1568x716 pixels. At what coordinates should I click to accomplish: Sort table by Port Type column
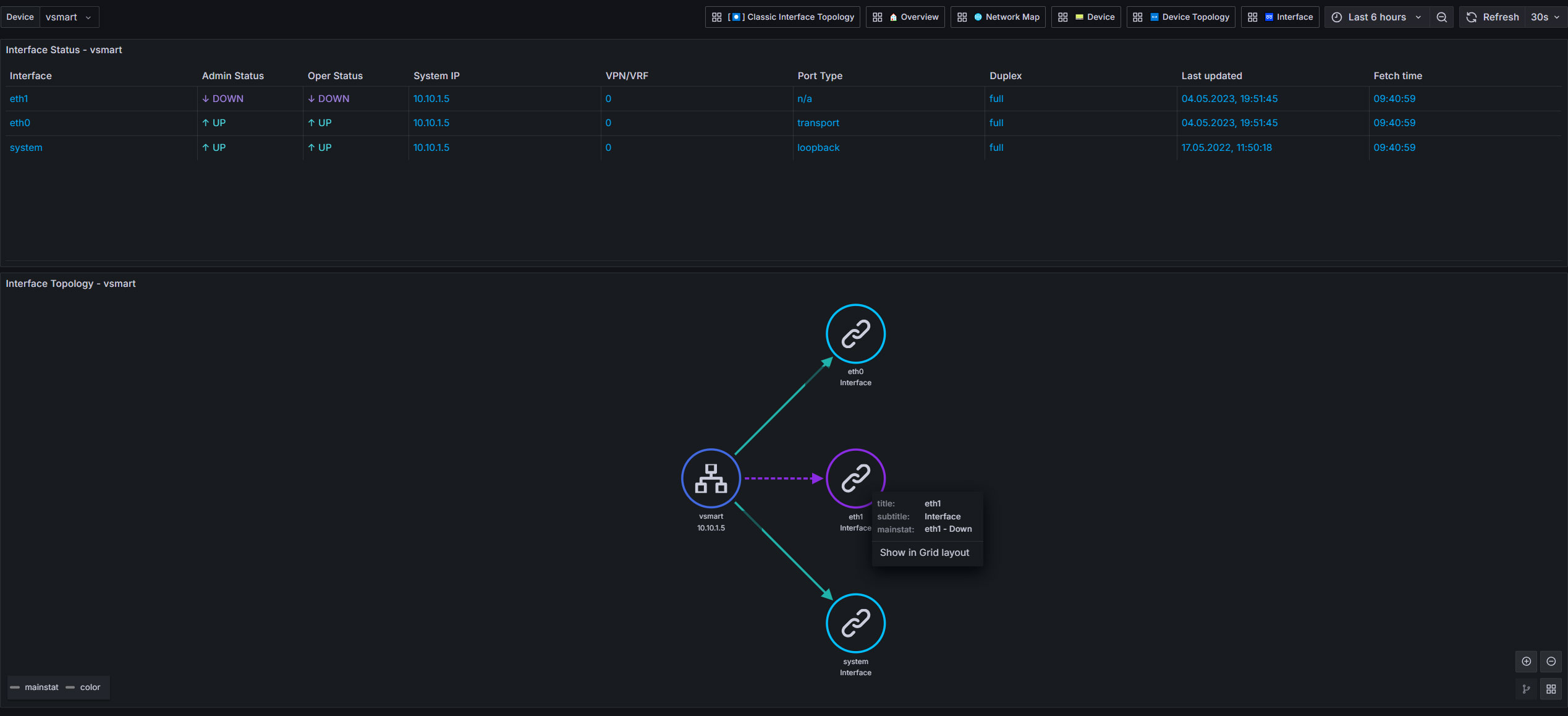[x=820, y=76]
